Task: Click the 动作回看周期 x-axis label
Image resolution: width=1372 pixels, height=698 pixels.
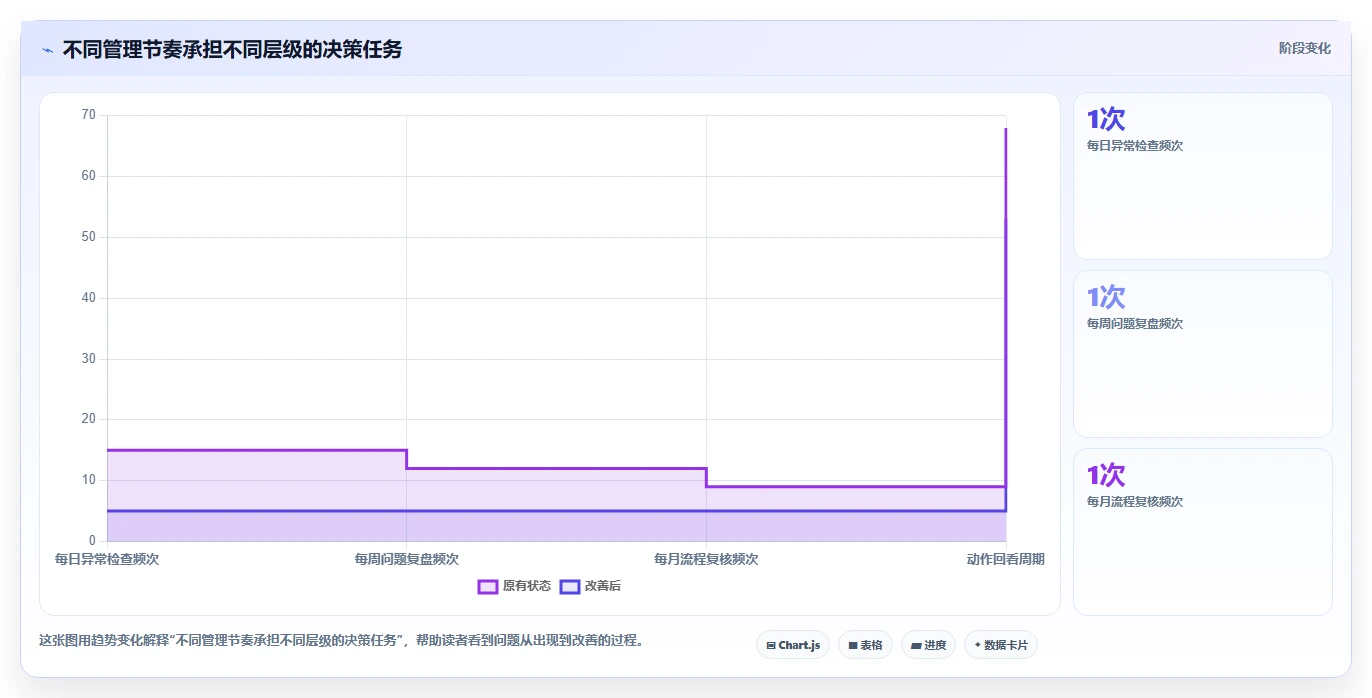Action: point(1005,559)
